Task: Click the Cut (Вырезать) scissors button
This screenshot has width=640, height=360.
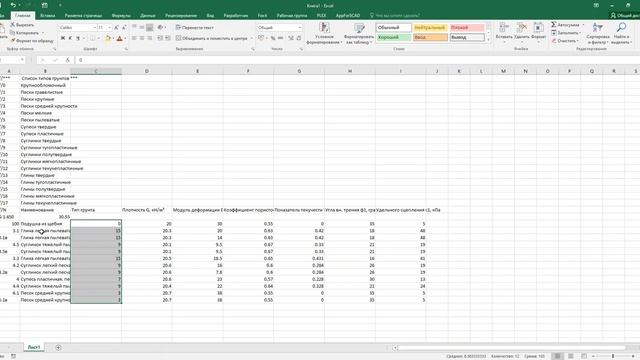Action: coord(22,25)
